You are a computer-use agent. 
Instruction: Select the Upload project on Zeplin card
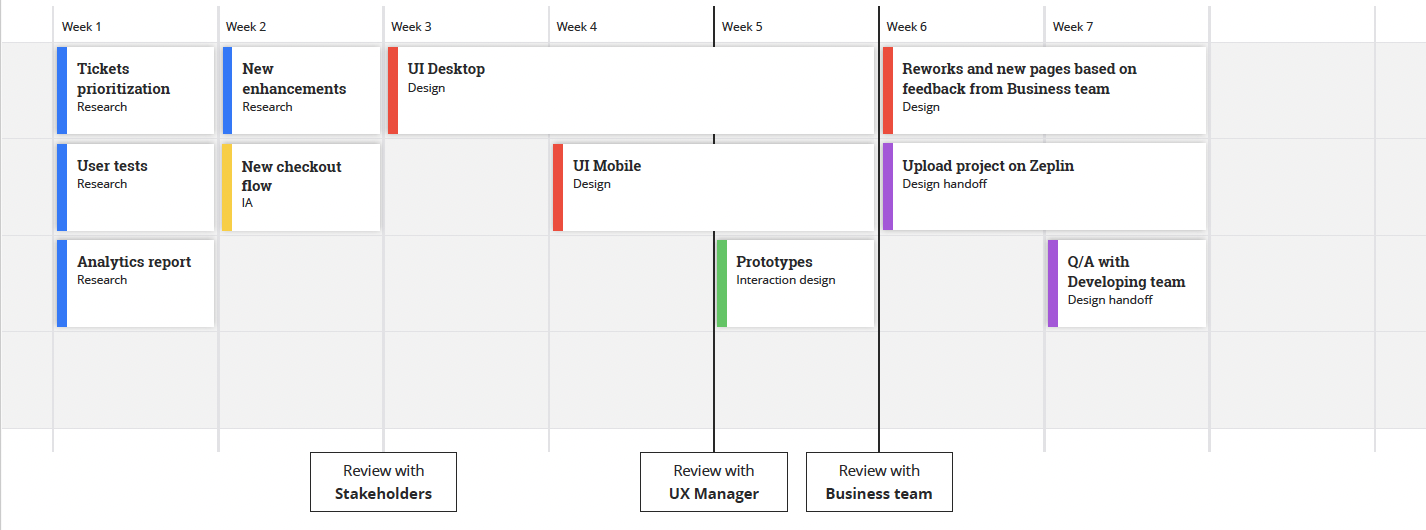pos(1044,186)
